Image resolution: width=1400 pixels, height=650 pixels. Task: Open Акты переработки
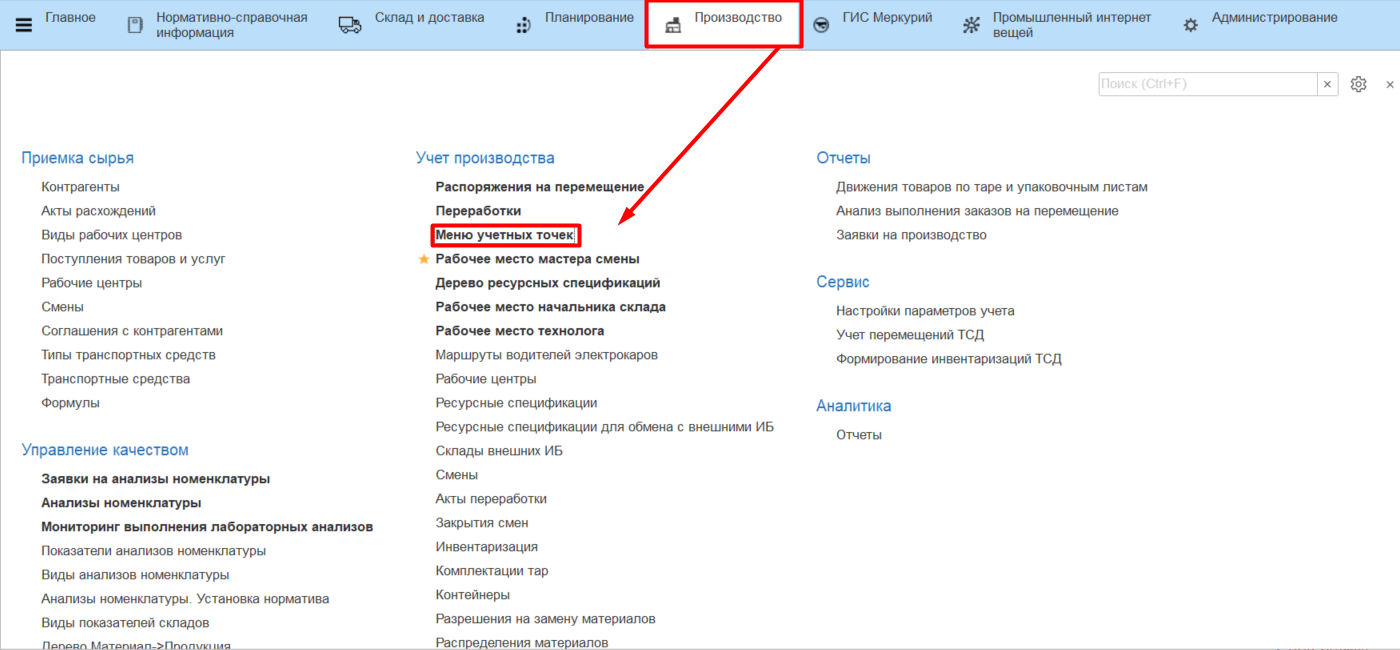coord(491,499)
